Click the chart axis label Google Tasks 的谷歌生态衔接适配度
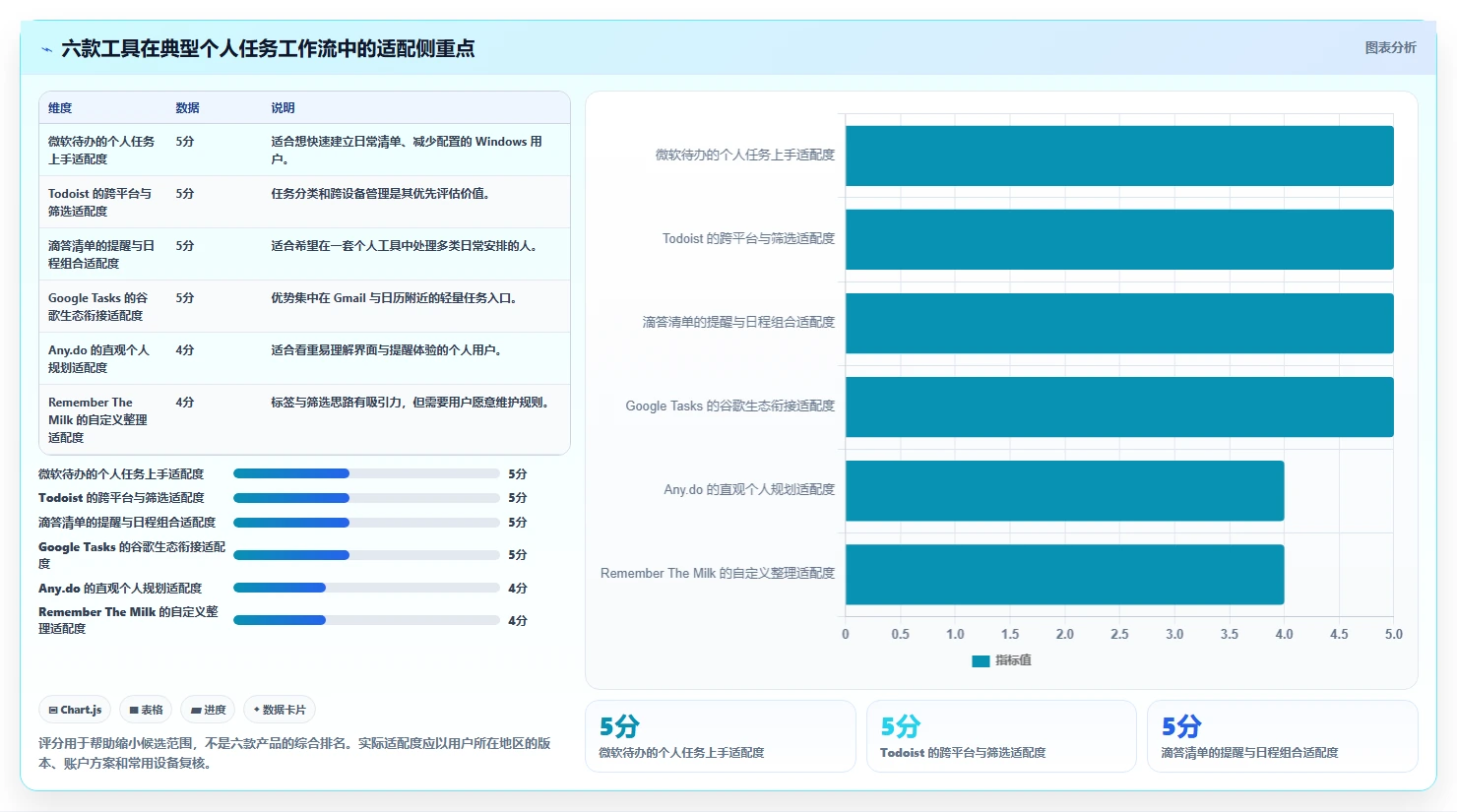 click(730, 406)
